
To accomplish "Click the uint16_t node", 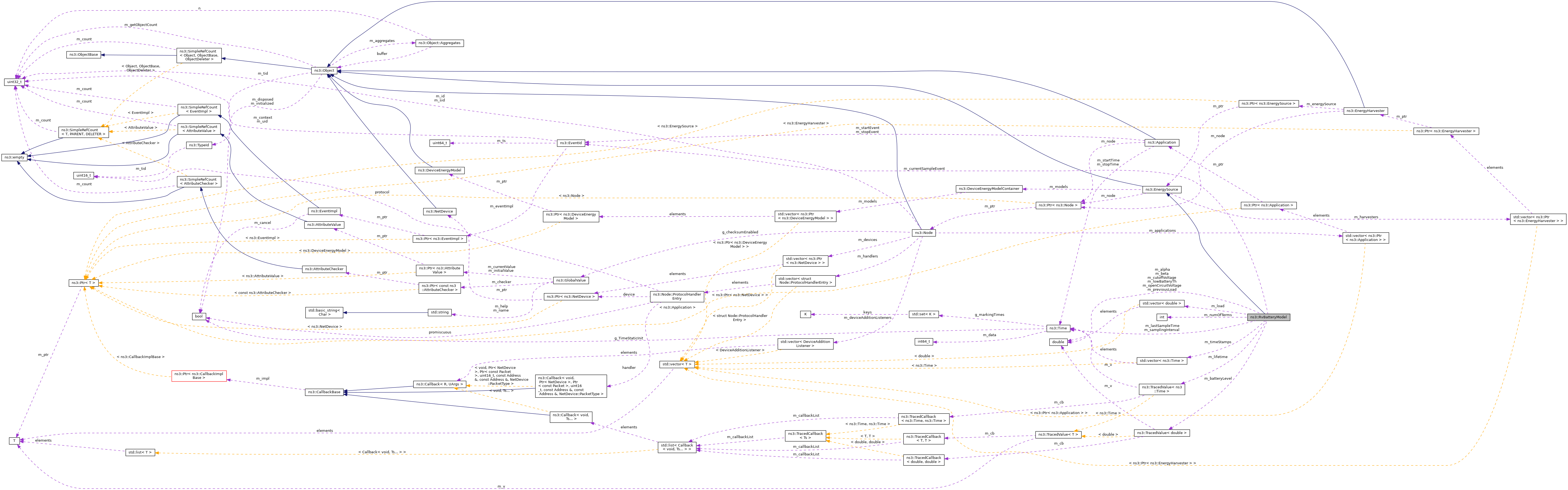I will [83, 175].
